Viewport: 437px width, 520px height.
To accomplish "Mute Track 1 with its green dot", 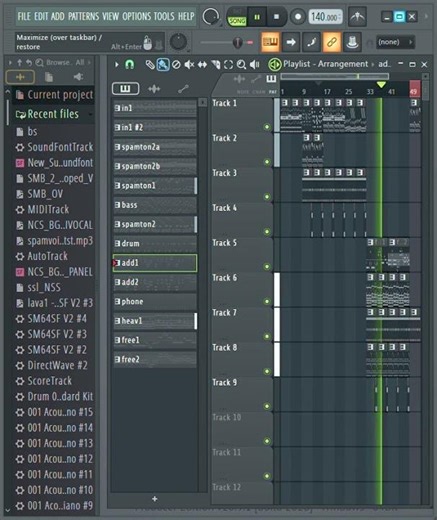I will point(267,127).
